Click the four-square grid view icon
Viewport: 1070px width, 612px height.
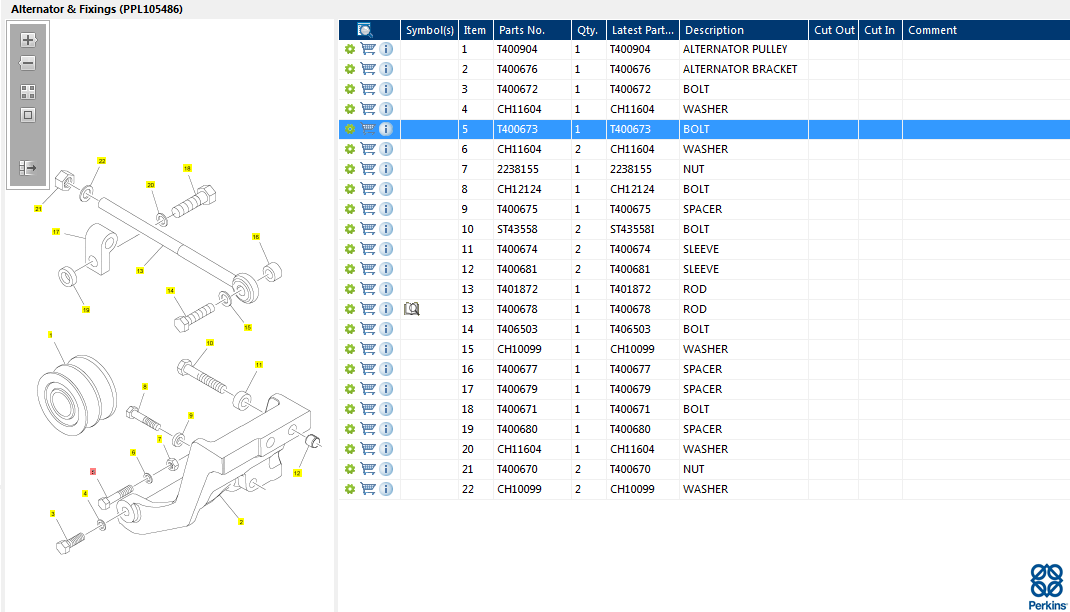tap(28, 91)
